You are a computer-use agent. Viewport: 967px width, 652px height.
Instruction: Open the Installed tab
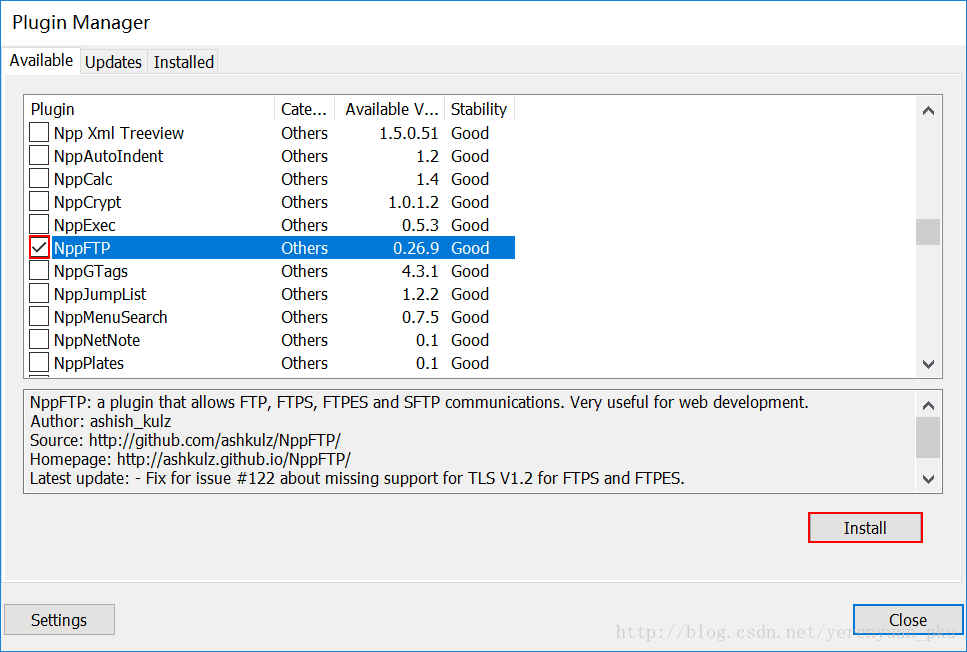(x=183, y=62)
